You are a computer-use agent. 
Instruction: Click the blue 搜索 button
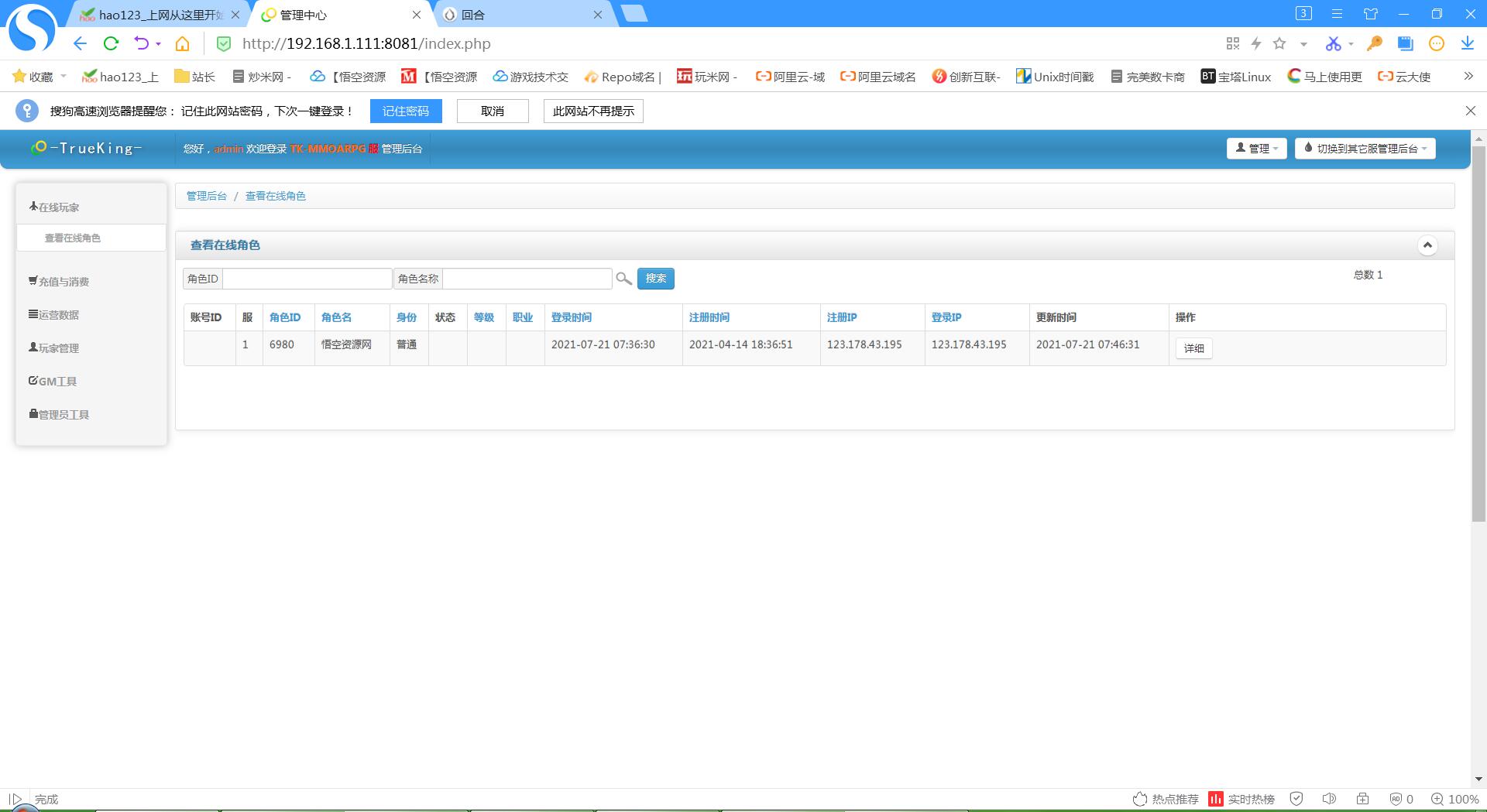tap(655, 279)
